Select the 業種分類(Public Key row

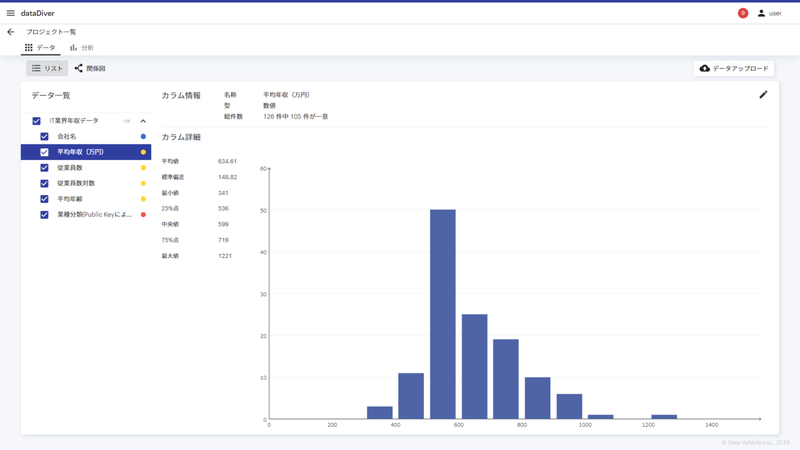(x=86, y=215)
